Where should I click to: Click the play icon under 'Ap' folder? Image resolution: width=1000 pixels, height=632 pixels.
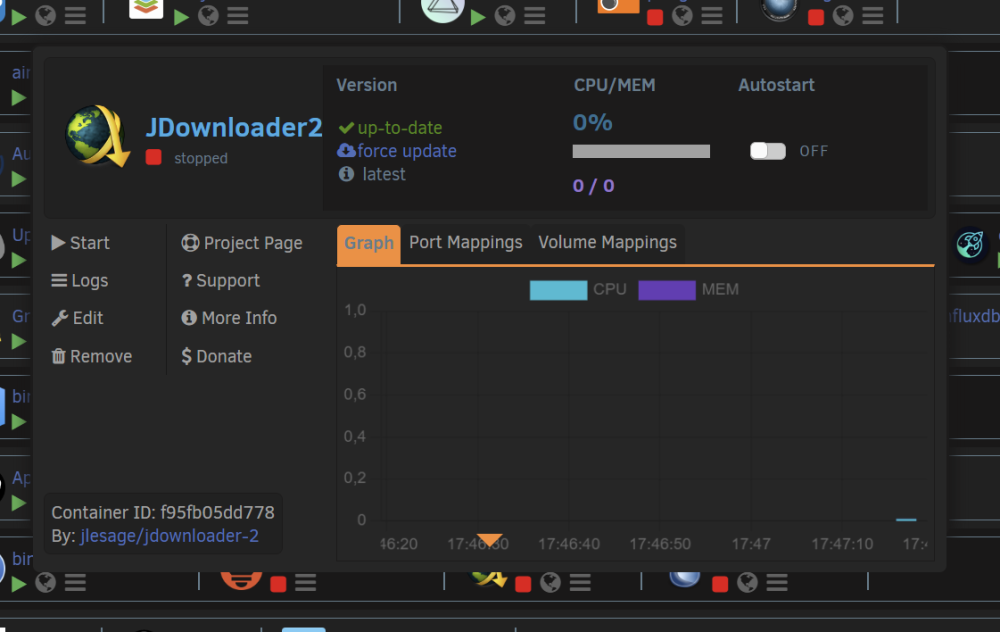[x=18, y=503]
